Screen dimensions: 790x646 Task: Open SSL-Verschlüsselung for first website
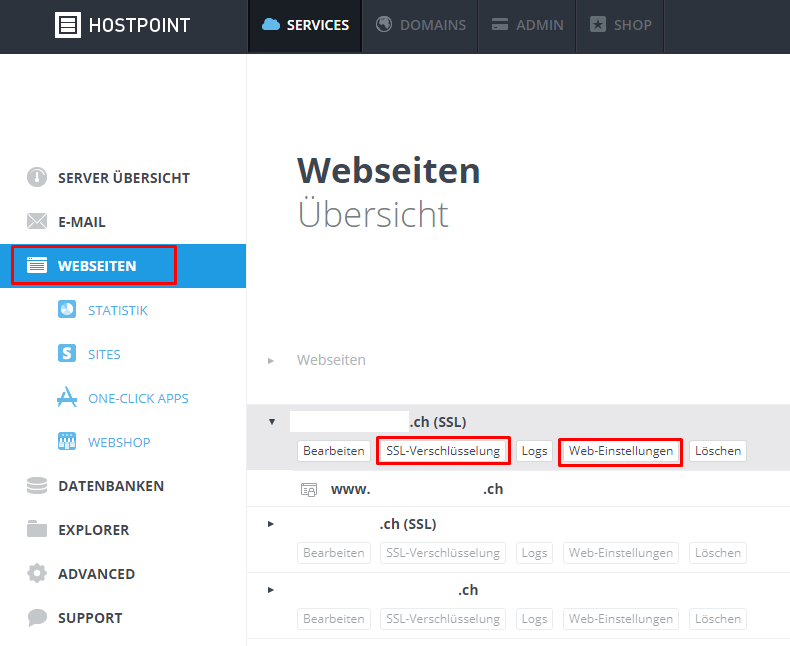point(443,450)
